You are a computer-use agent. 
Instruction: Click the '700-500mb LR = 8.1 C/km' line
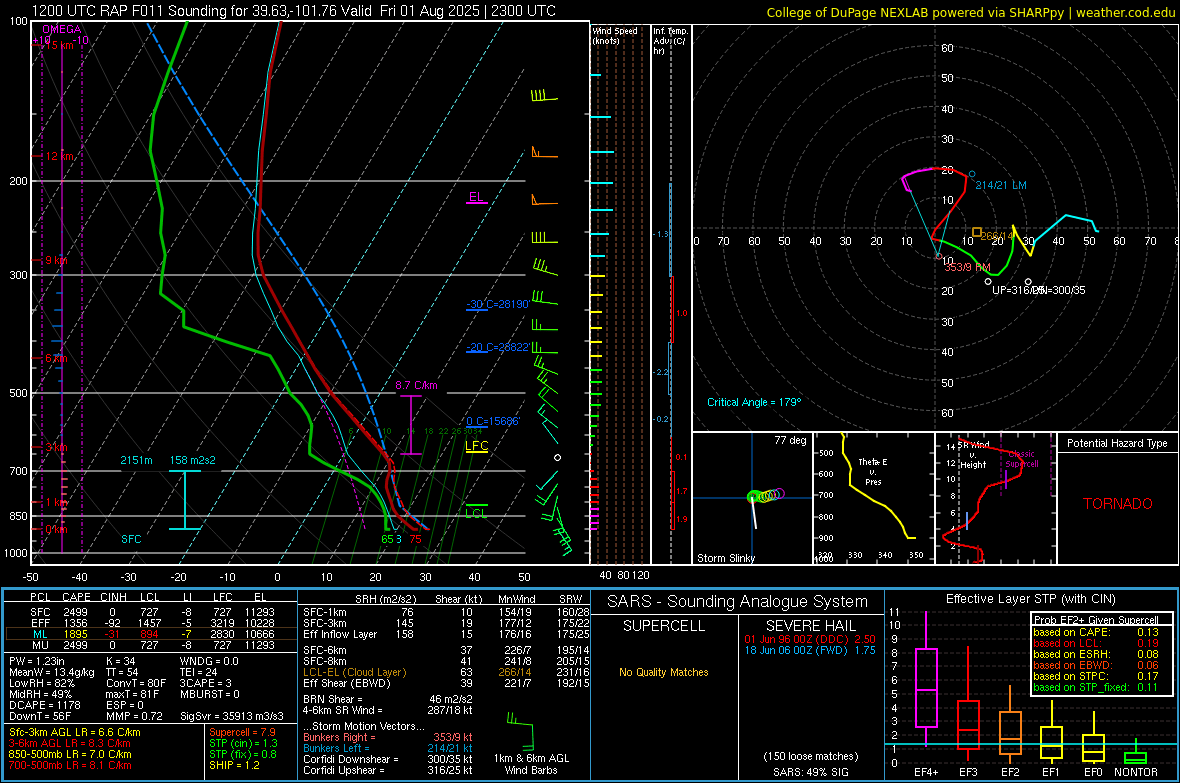coord(70,766)
